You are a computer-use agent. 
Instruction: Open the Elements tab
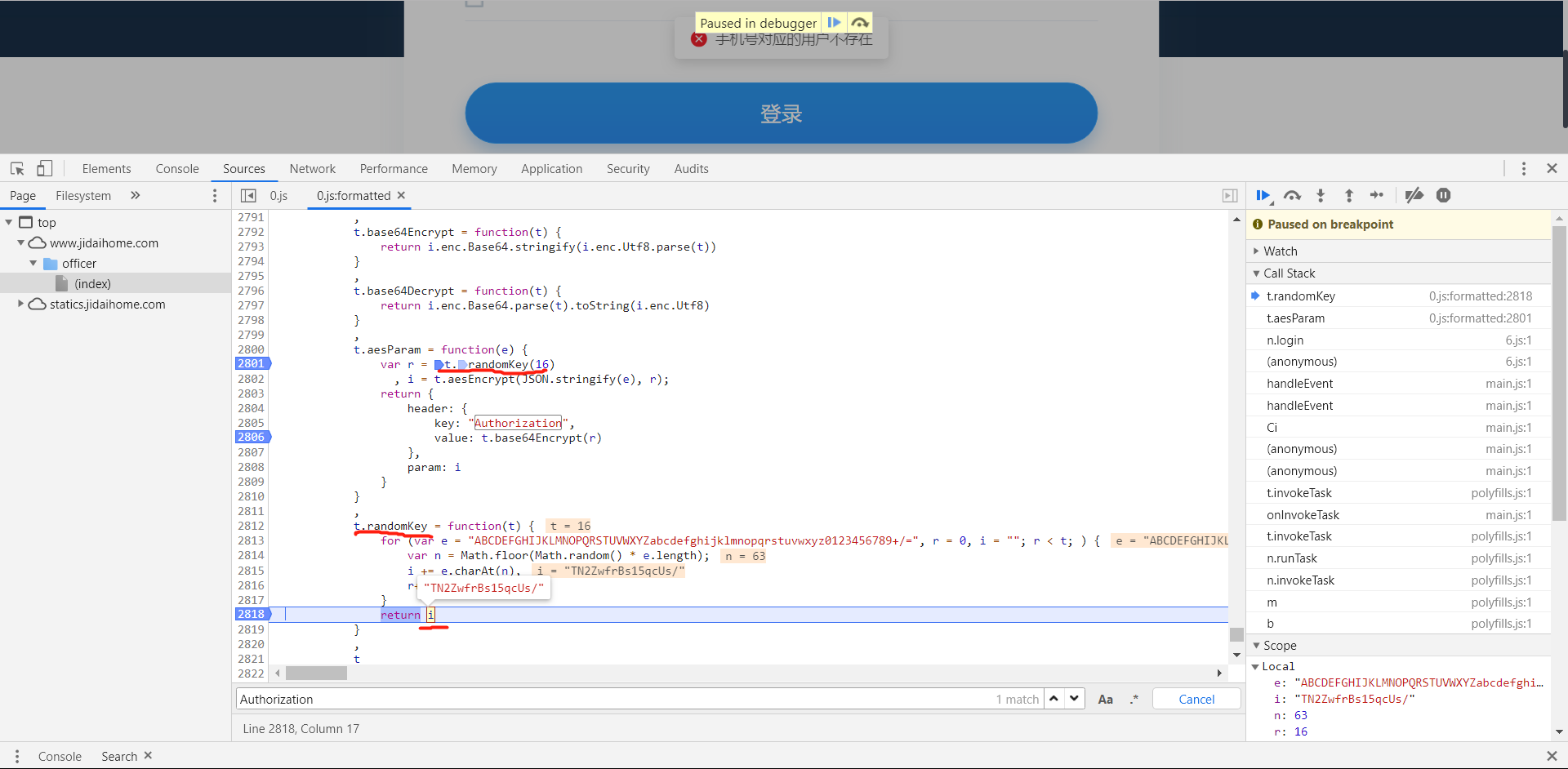pyautogui.click(x=106, y=168)
